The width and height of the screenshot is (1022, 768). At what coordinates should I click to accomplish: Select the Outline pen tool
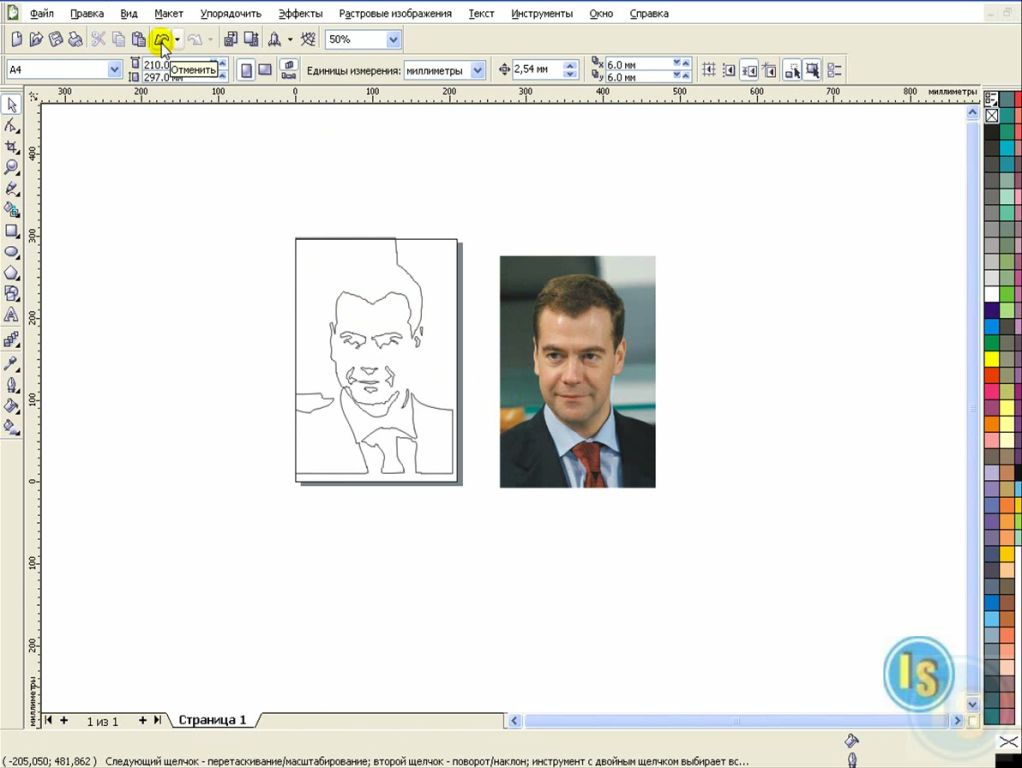(x=12, y=385)
